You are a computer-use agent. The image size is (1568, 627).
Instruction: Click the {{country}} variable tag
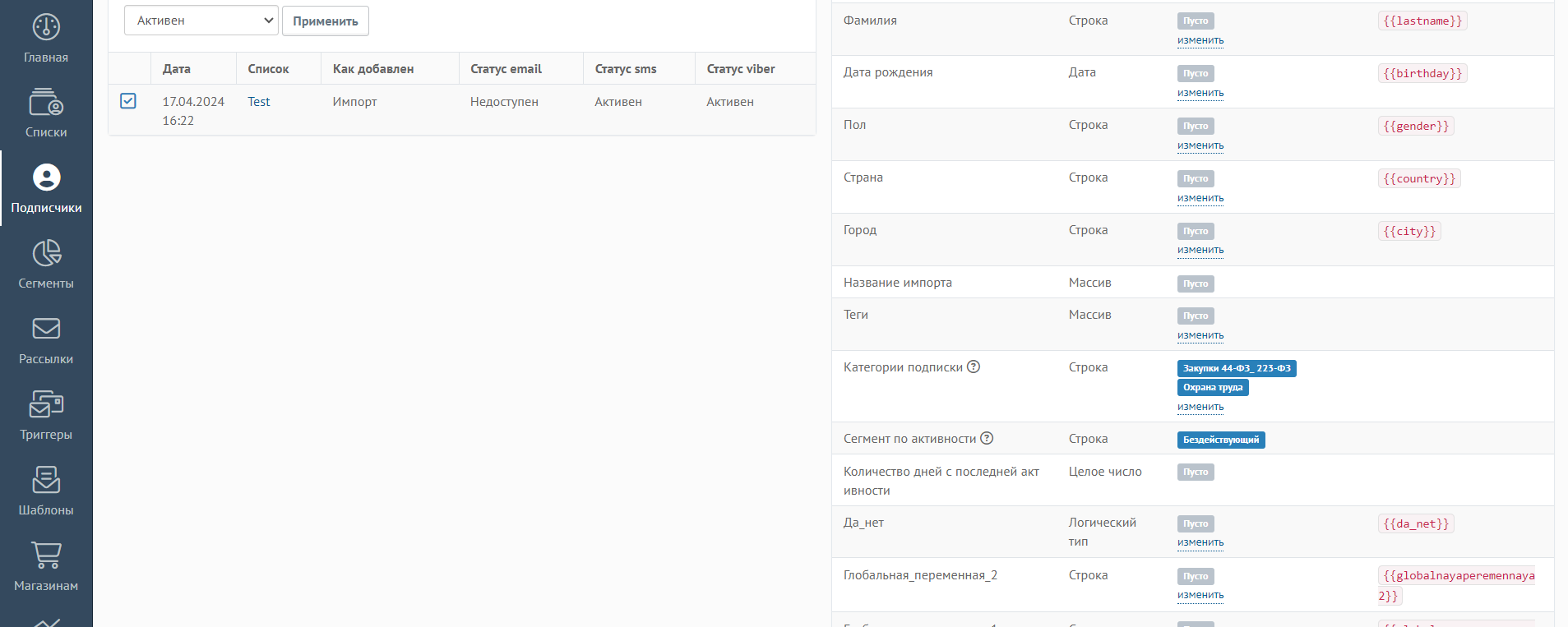[x=1419, y=179]
